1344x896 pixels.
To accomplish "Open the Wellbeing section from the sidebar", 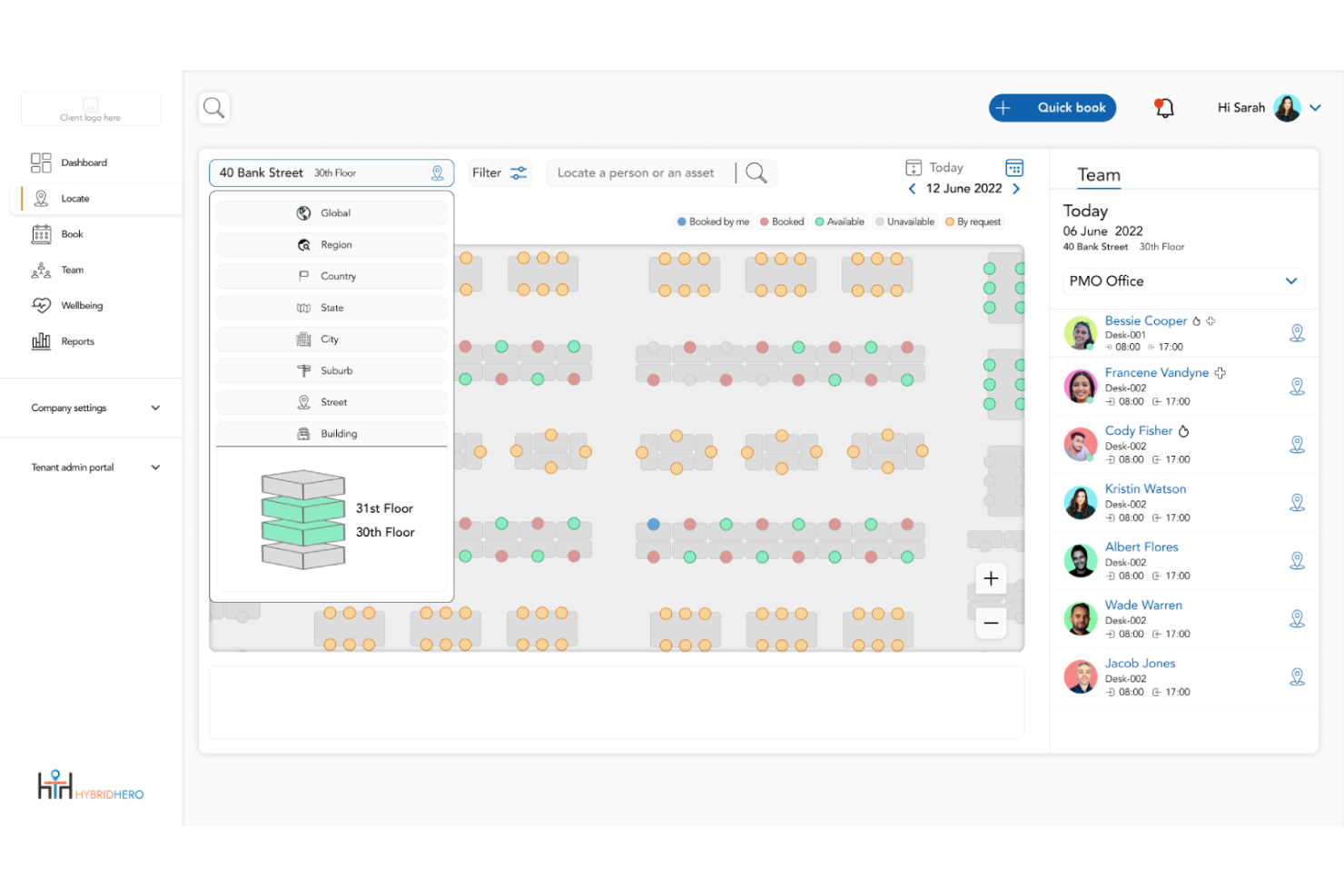I will point(82,305).
